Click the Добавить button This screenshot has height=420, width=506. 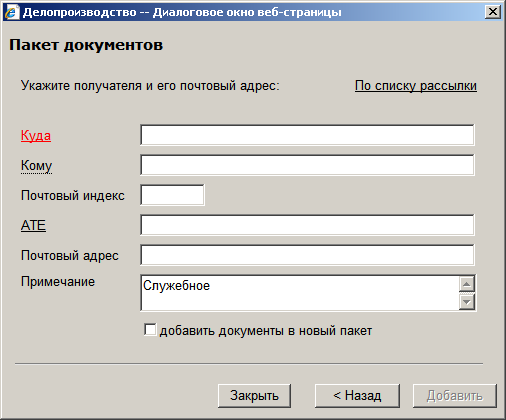[455, 396]
